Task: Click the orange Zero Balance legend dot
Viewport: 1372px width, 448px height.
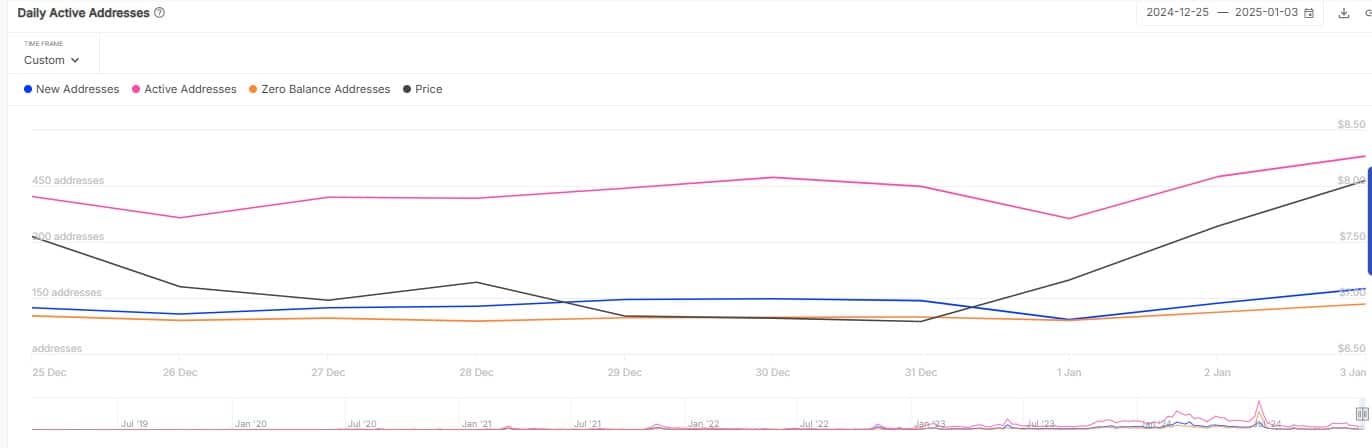Action: click(253, 89)
